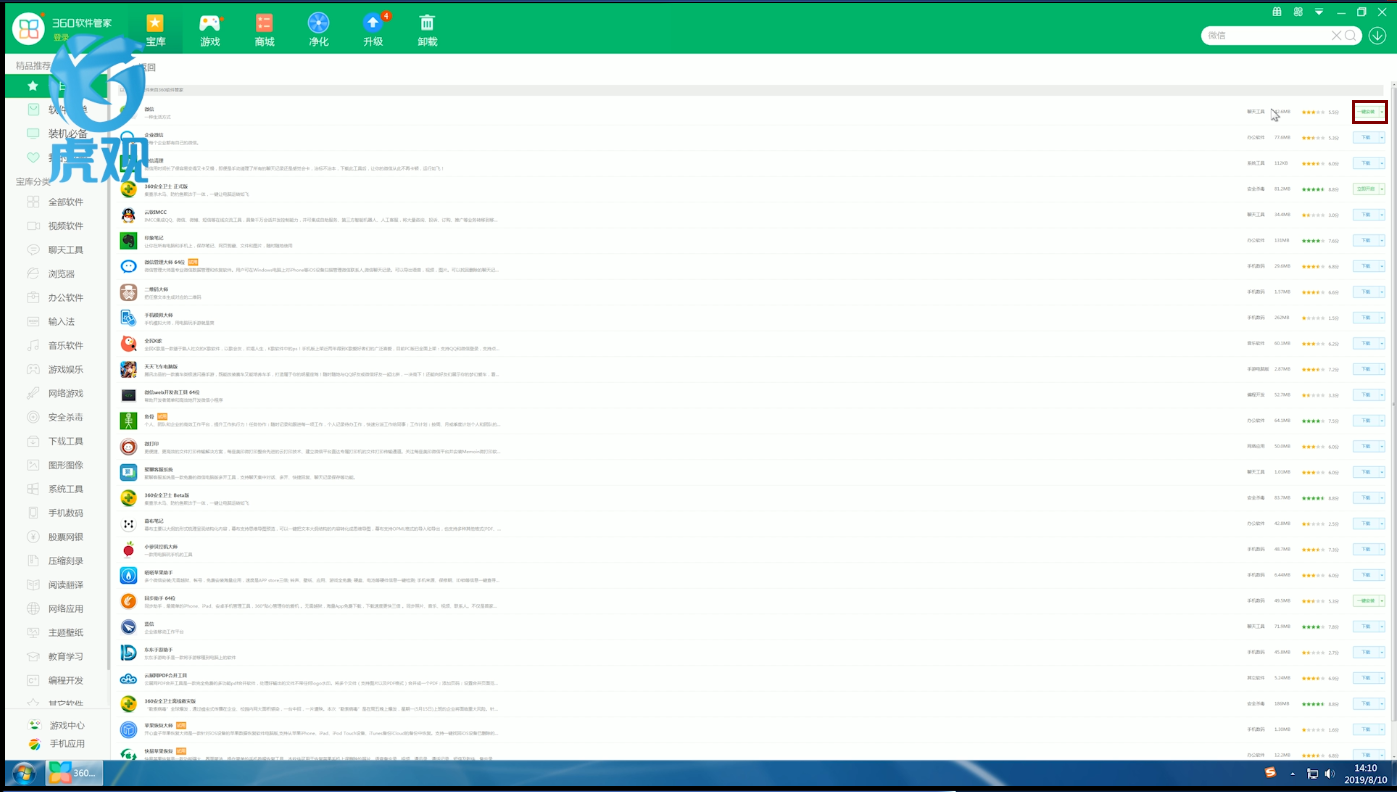Open the 游戏 games tab
Screen dimensions: 1397x792
(210, 30)
